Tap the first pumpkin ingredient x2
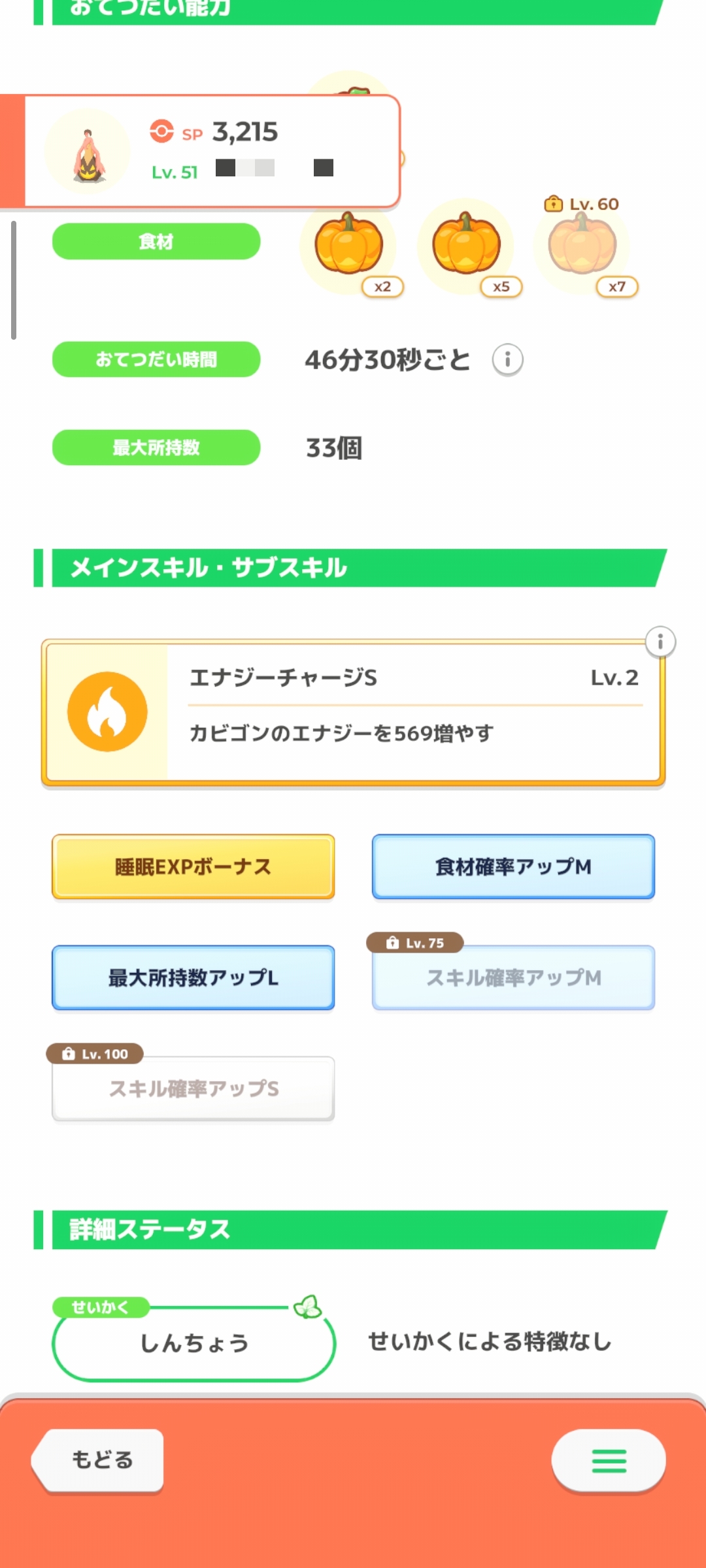This screenshot has height=1568, width=706. click(x=348, y=246)
